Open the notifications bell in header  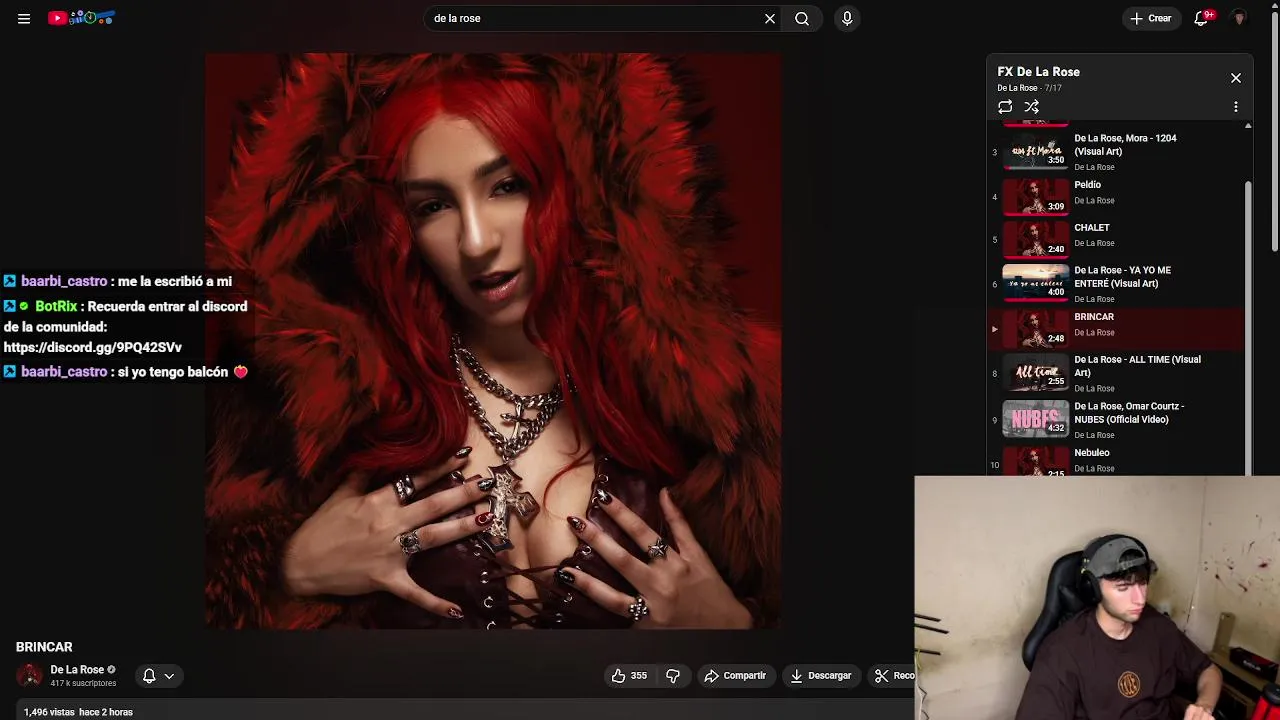1202,18
